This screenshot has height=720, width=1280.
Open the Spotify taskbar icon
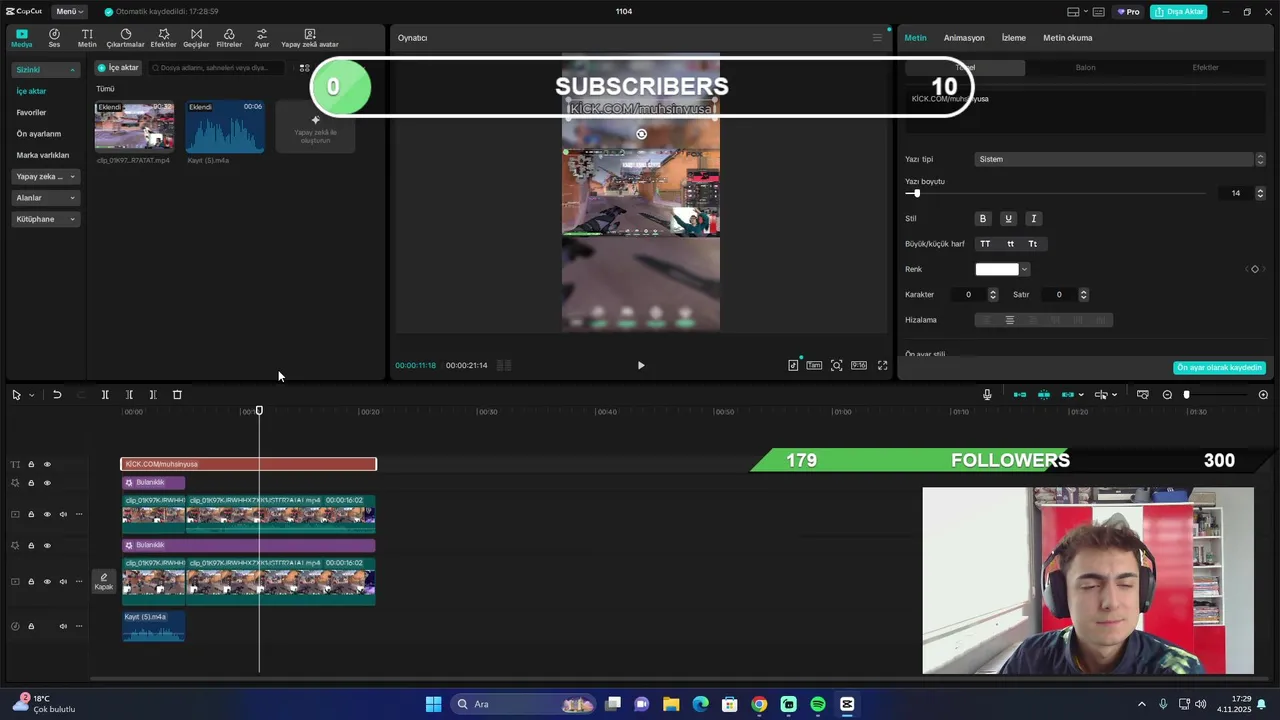818,704
